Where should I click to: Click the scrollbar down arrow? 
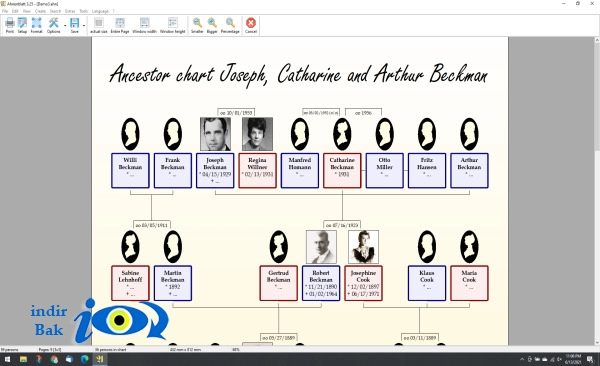(597, 343)
